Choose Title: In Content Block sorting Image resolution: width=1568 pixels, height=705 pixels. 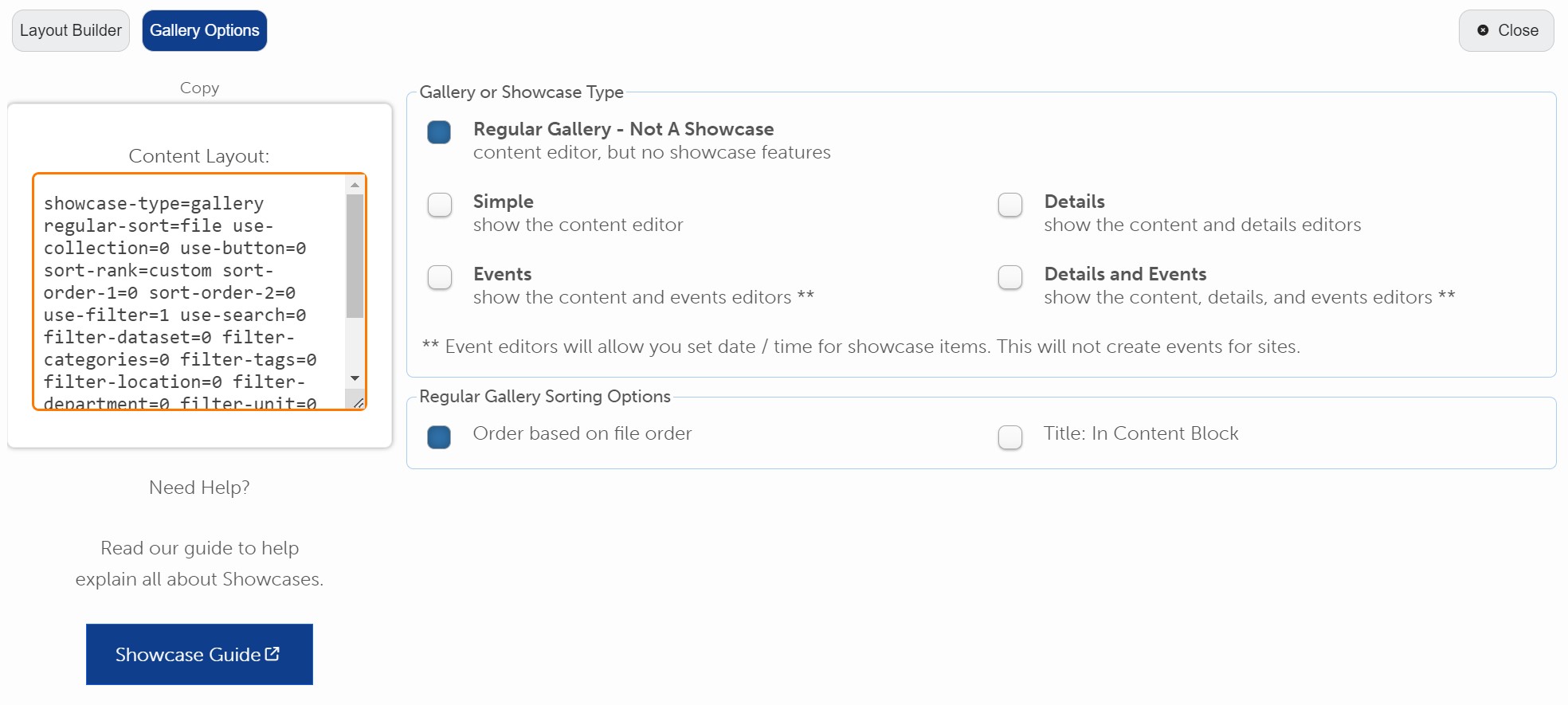tap(1010, 437)
